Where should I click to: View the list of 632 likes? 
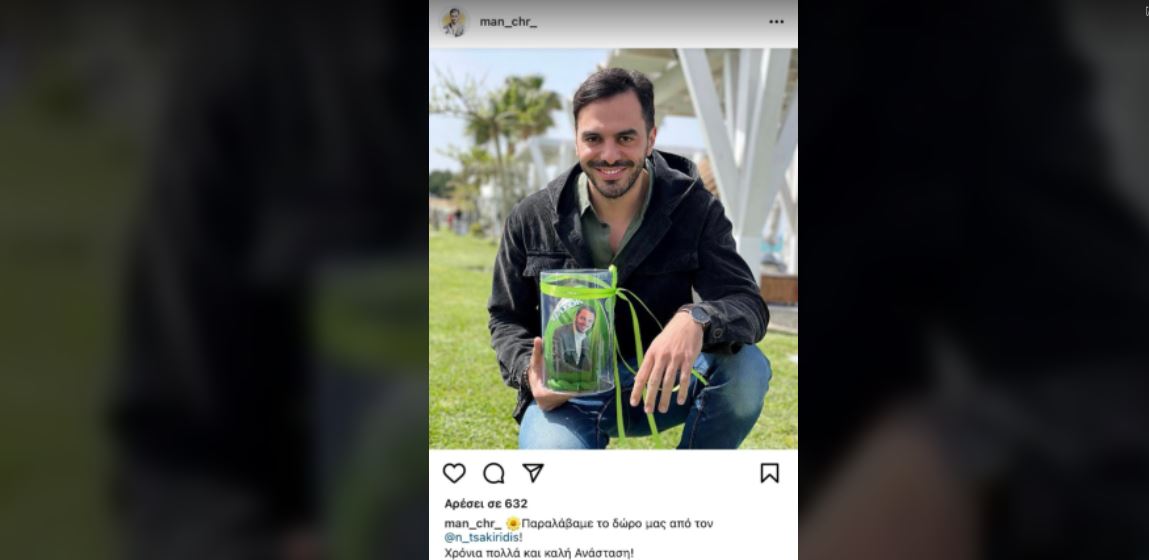click(486, 504)
